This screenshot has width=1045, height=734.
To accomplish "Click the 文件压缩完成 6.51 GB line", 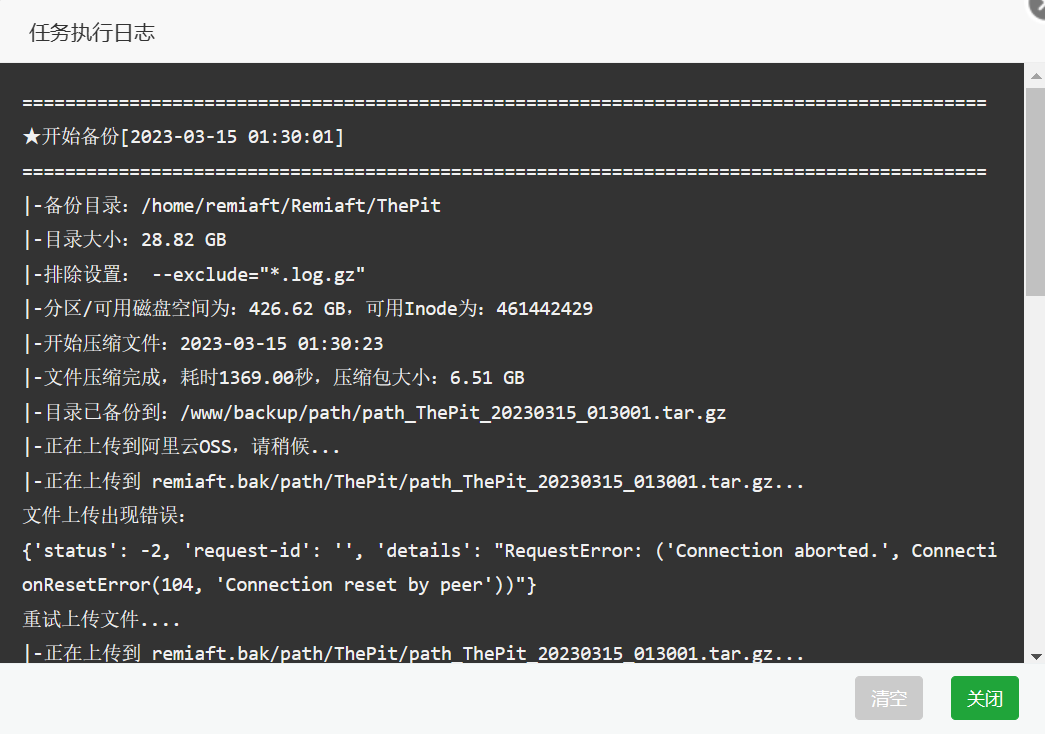I will 274,378.
